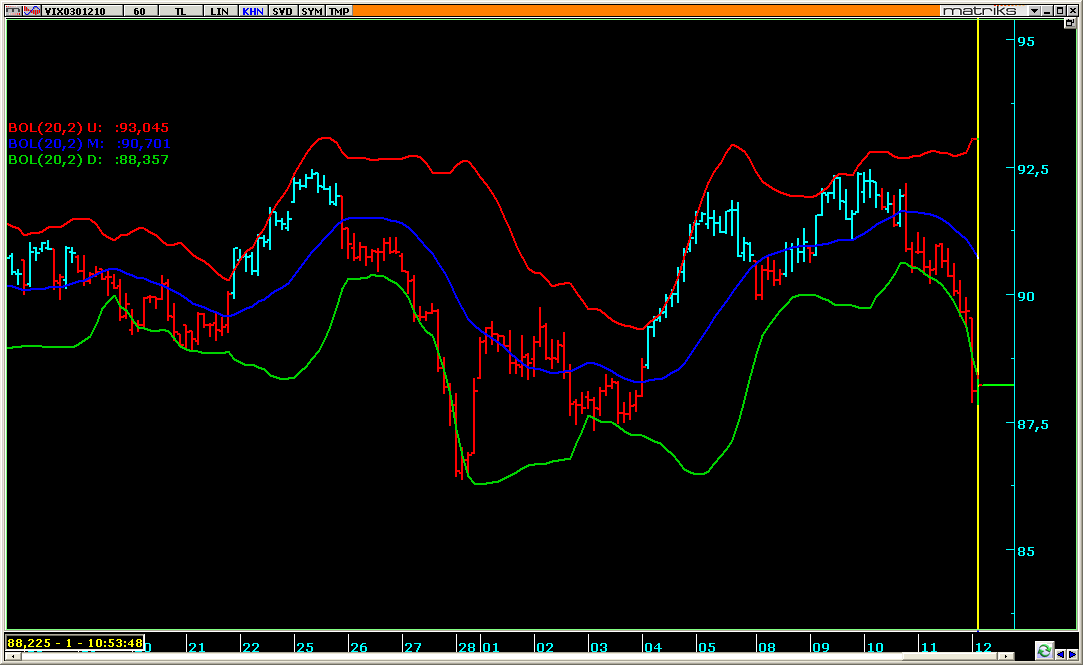Toggle the KHN channel option
Image resolution: width=1083 pixels, height=665 pixels.
pyautogui.click(x=253, y=11)
